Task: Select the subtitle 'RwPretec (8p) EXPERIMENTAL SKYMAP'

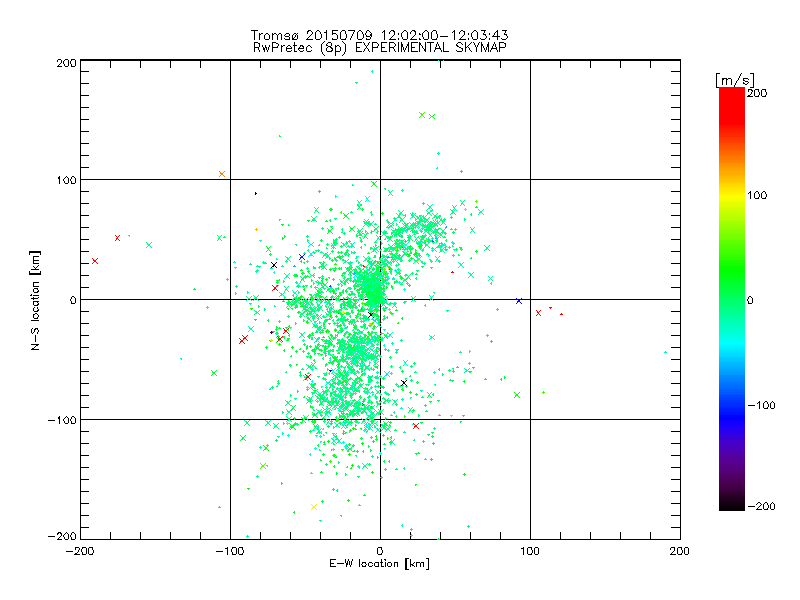Action: pyautogui.click(x=380, y=48)
